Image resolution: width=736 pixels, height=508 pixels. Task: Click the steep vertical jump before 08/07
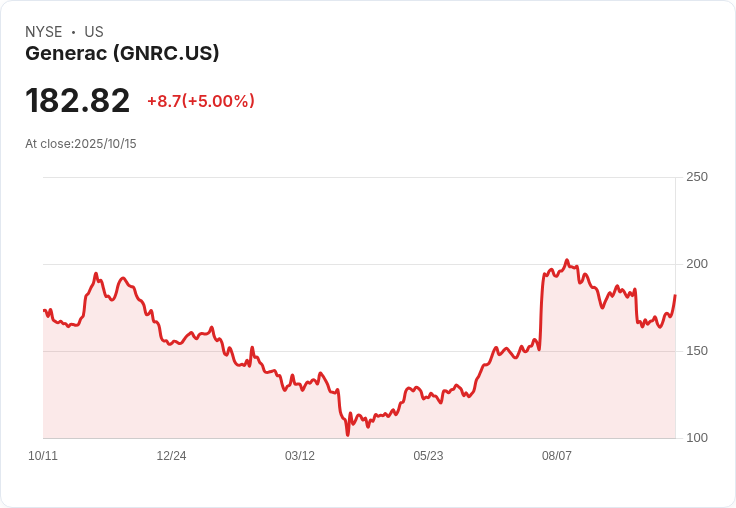(x=541, y=312)
